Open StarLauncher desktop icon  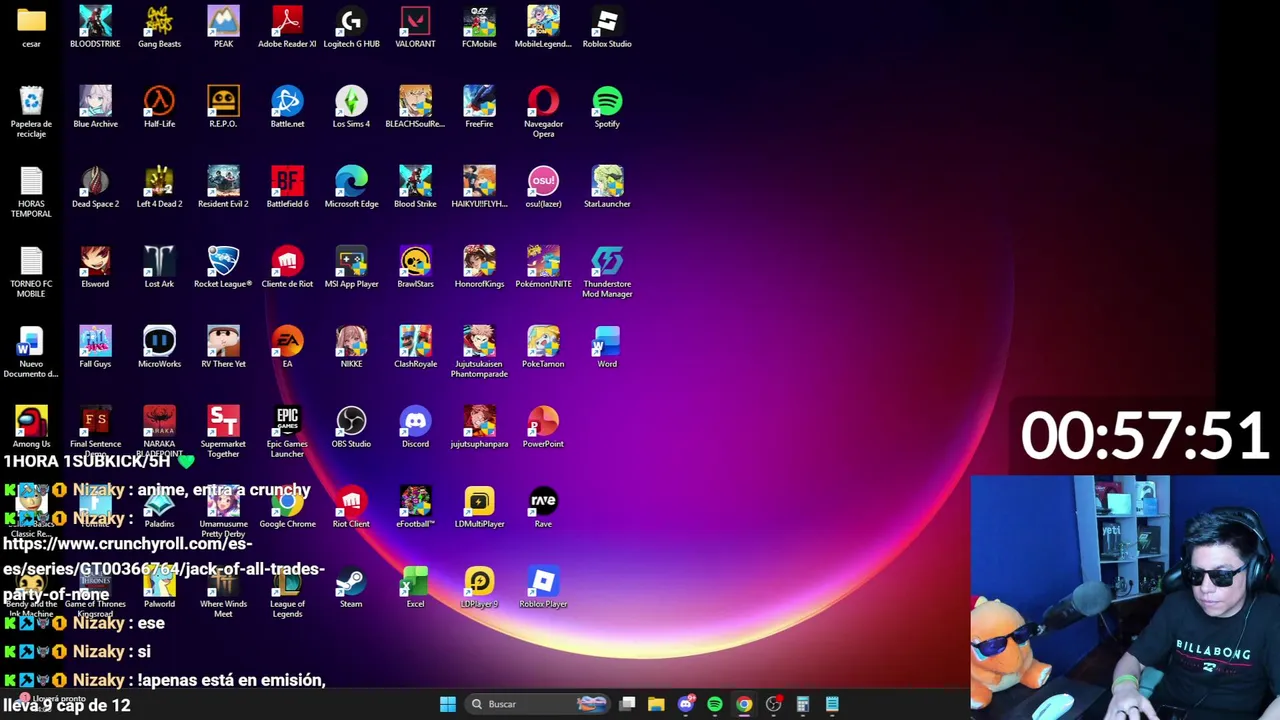607,187
